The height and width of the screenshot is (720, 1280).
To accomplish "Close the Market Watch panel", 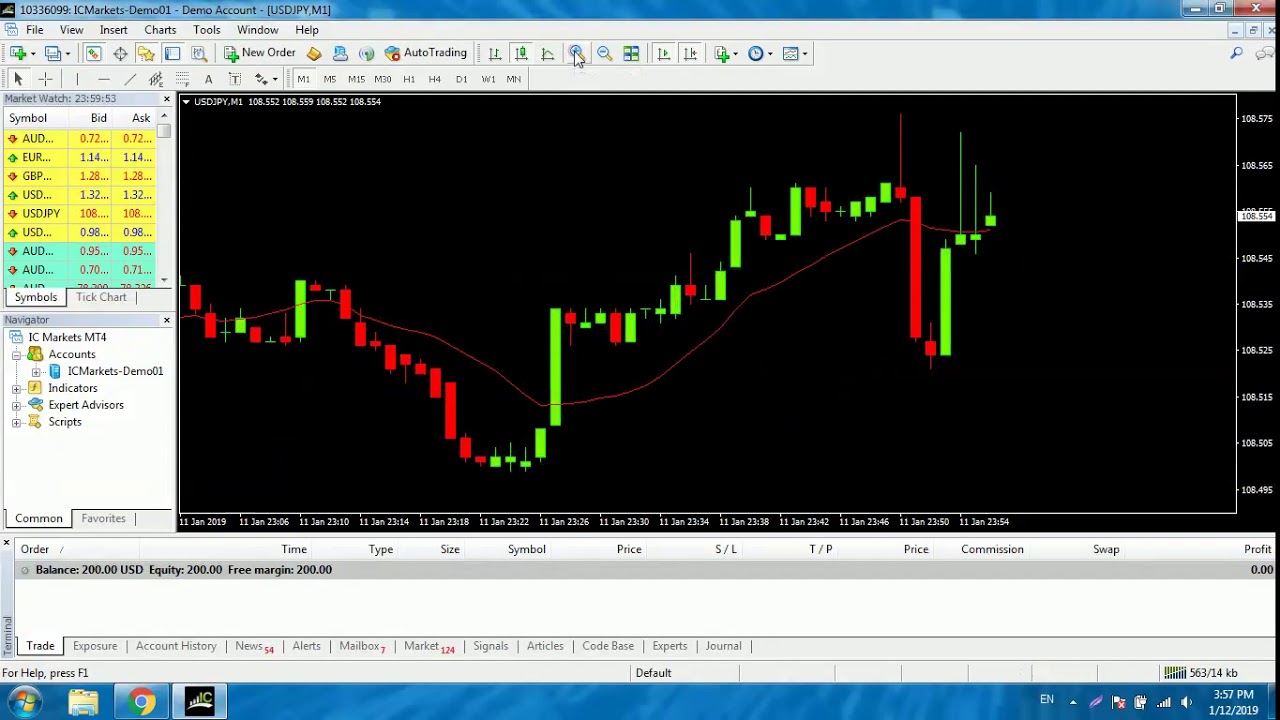I will 166,99.
